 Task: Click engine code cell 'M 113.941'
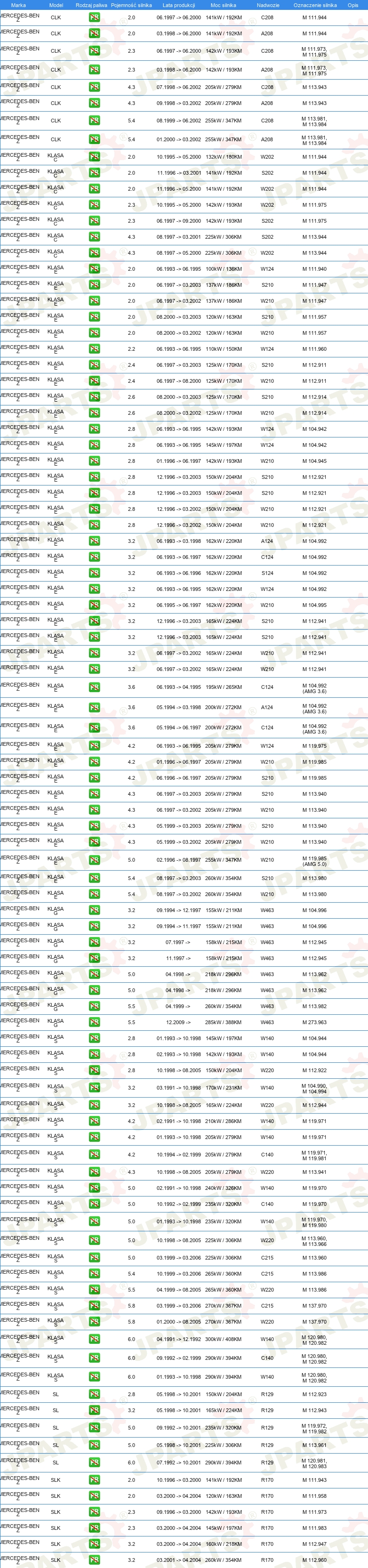(314, 1172)
